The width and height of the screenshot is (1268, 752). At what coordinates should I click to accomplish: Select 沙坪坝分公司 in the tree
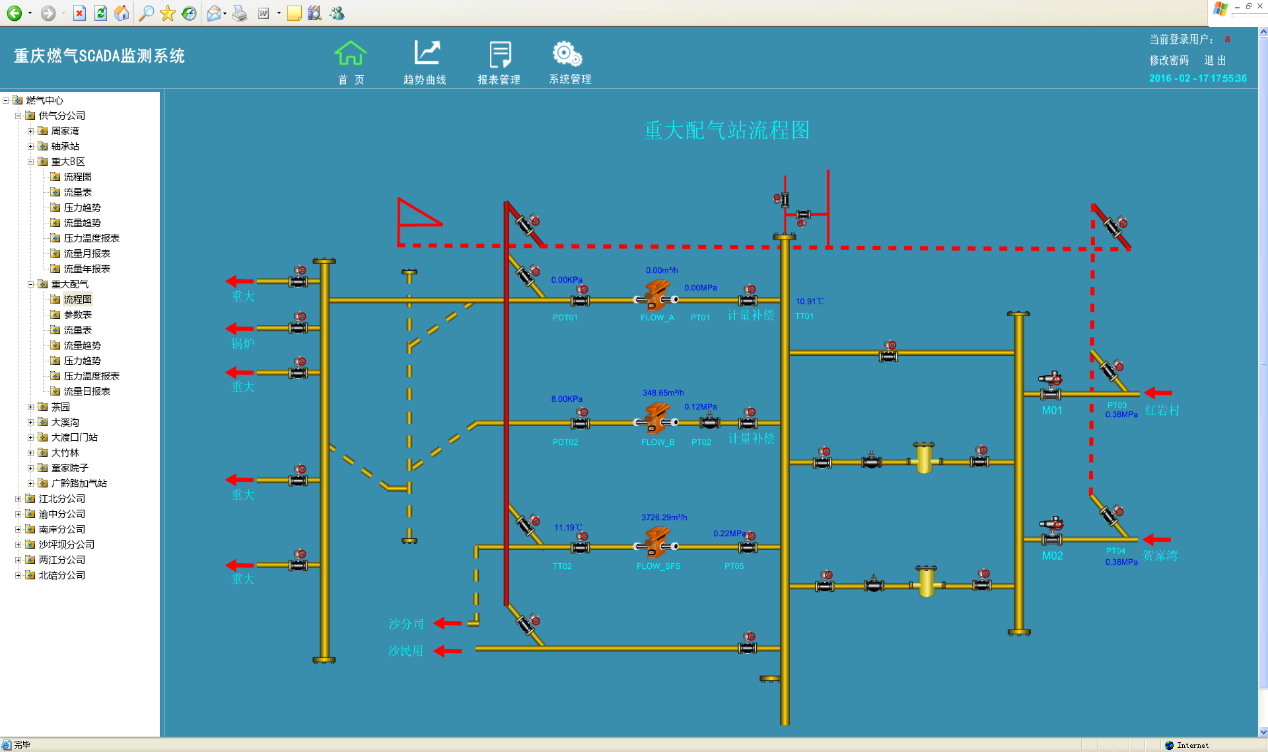(x=67, y=545)
